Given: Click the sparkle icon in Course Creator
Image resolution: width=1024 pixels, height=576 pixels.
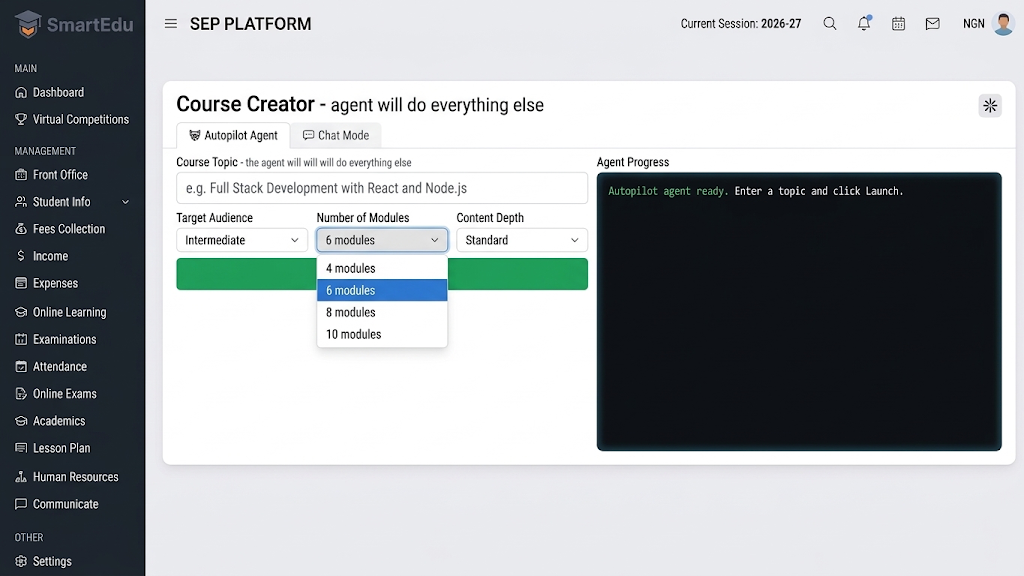Looking at the screenshot, I should point(990,105).
